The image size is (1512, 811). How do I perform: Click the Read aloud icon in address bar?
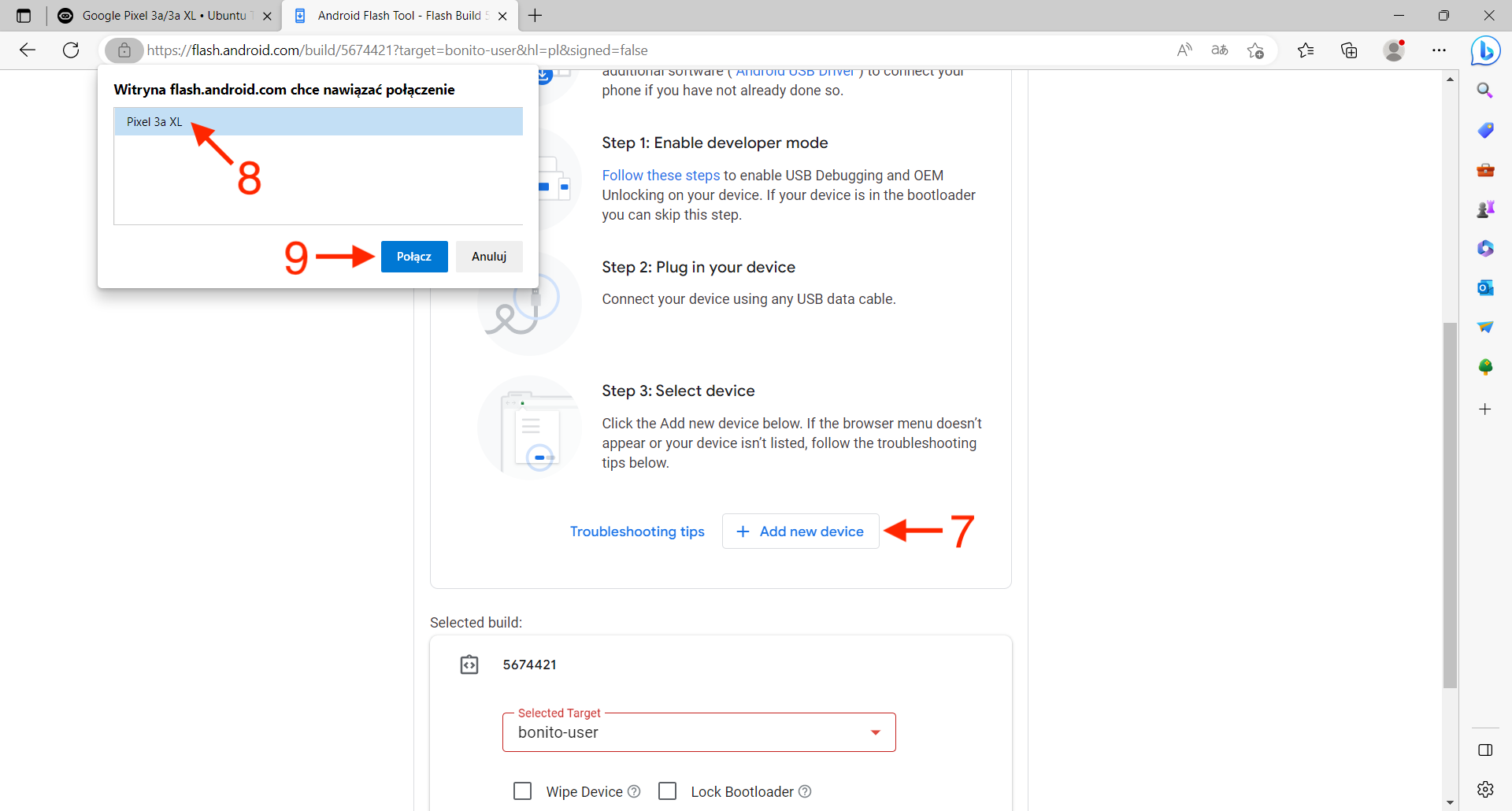[1184, 50]
